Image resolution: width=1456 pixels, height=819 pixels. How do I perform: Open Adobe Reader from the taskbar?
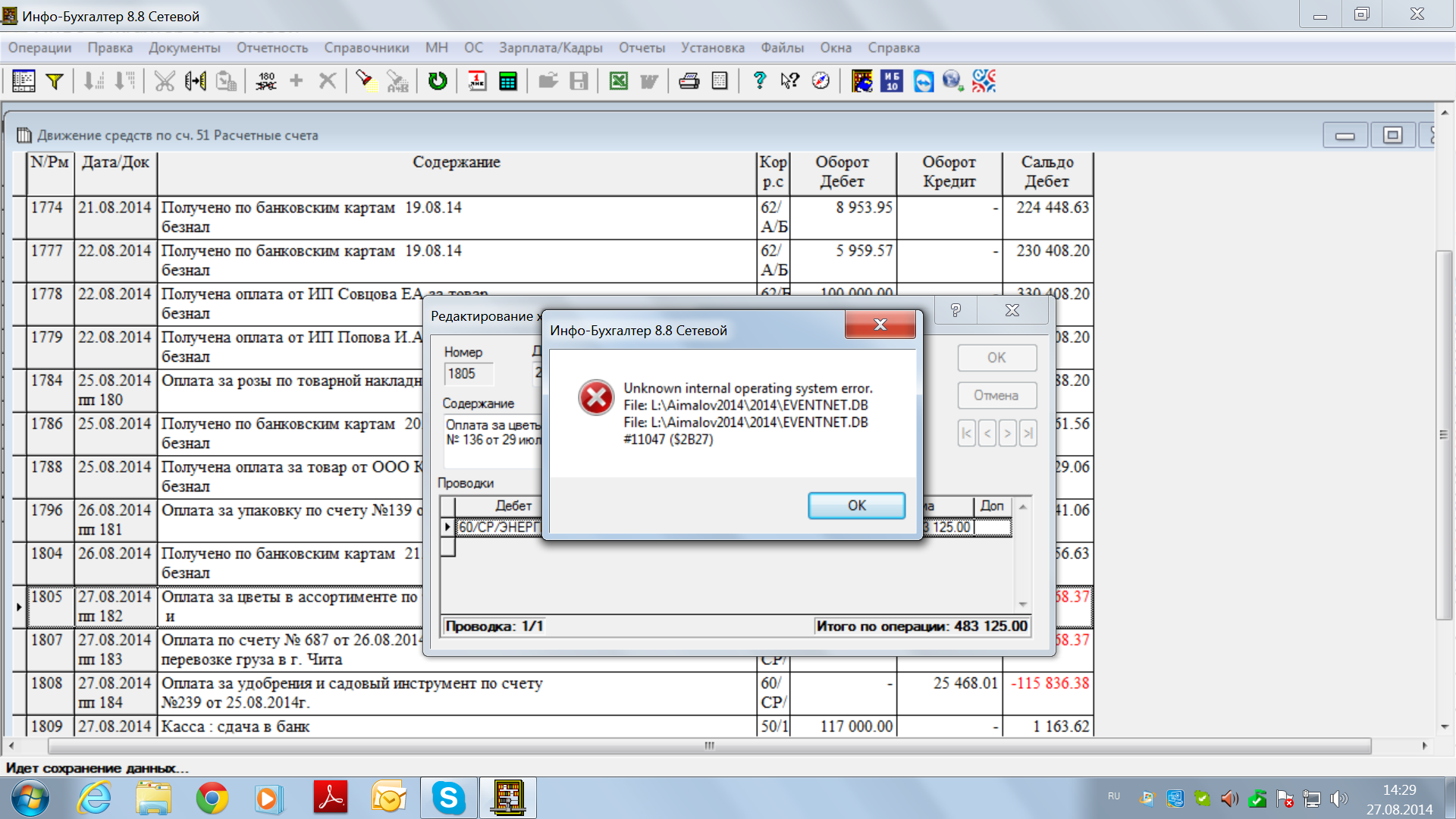(330, 798)
